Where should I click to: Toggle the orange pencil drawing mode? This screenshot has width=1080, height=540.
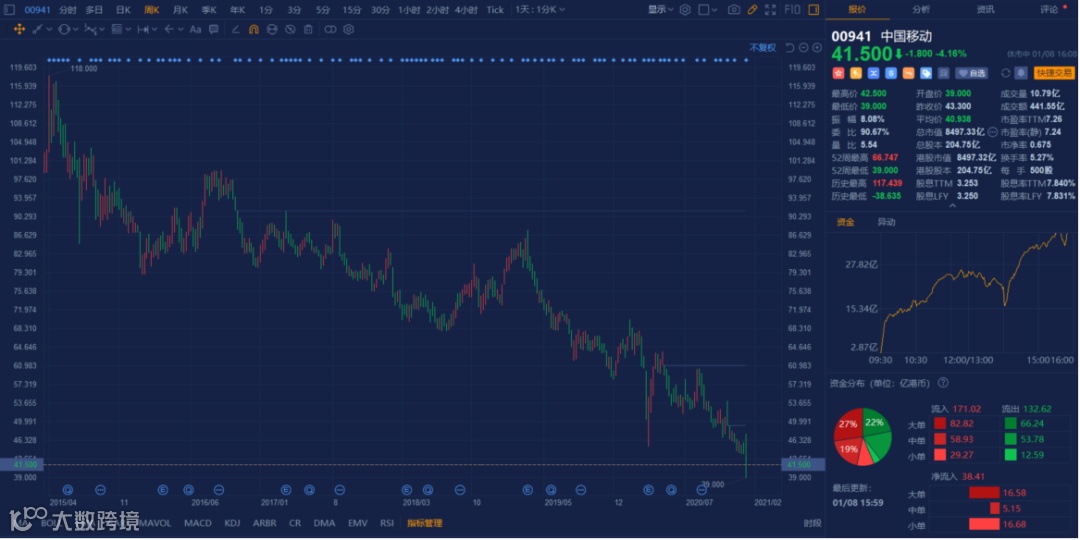pyautogui.click(x=752, y=10)
